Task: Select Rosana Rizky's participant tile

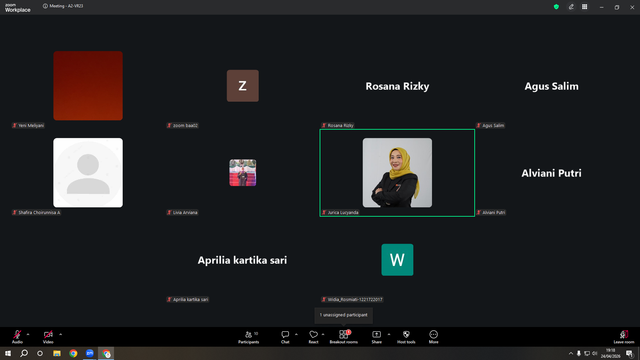Action: (x=397, y=86)
